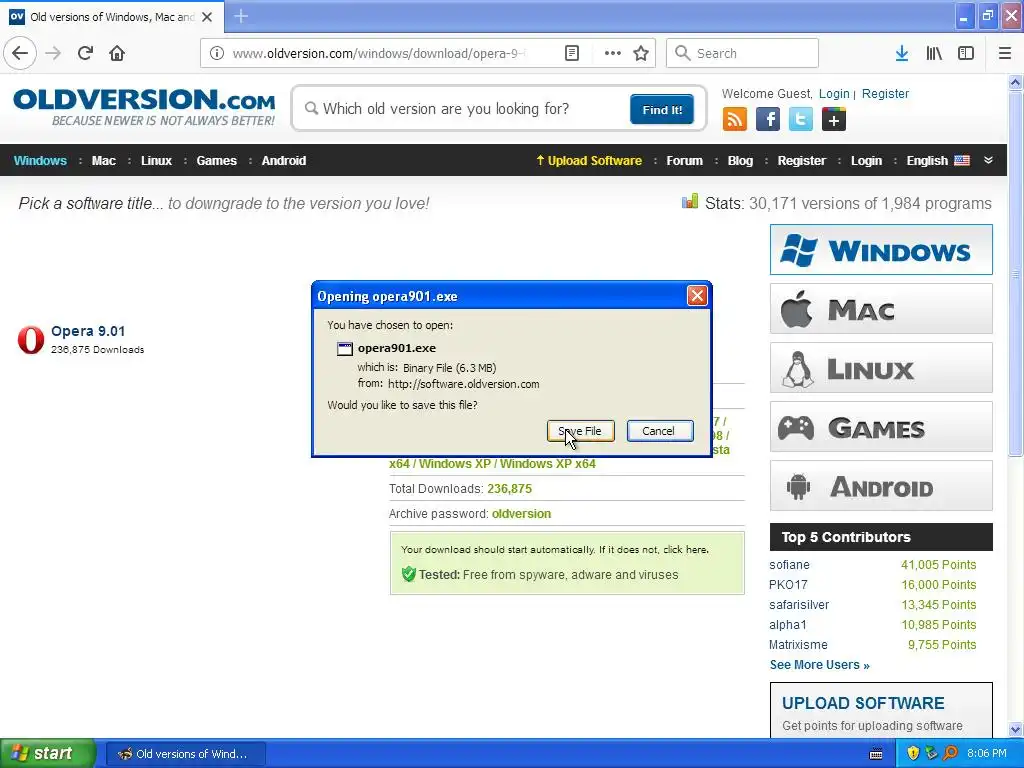
Task: Cancel the opera901.exe download dialog
Action: (660, 431)
